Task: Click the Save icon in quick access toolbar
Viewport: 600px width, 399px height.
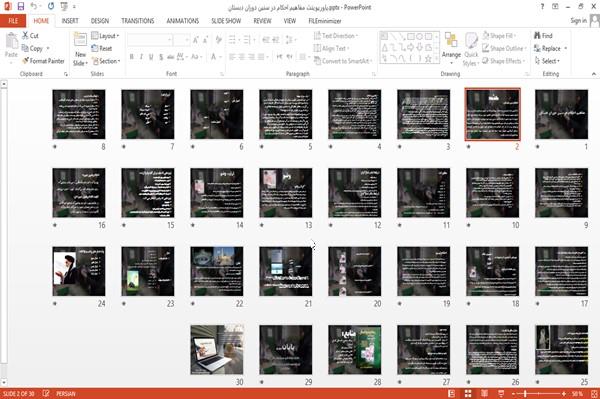Action: coord(21,7)
